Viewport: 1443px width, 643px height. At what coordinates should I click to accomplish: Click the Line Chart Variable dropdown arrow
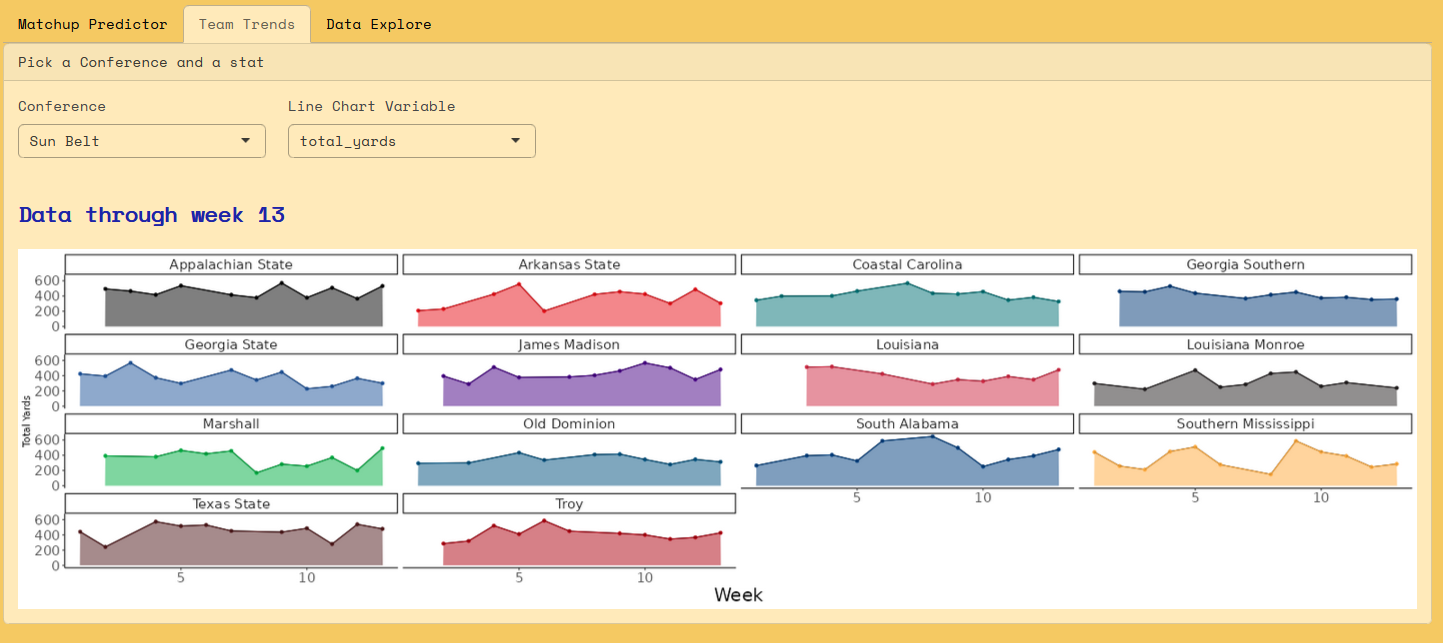click(516, 141)
